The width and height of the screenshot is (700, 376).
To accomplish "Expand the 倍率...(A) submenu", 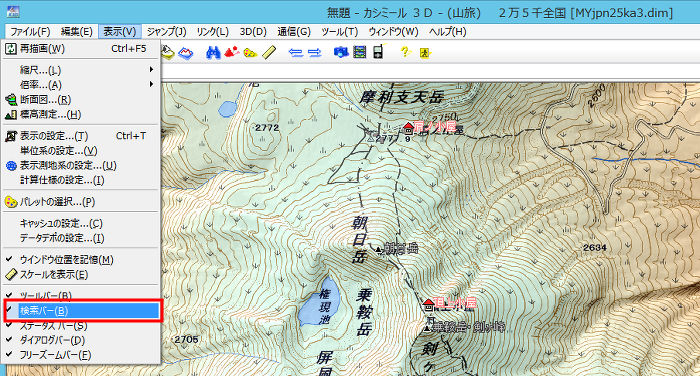I will [82, 84].
